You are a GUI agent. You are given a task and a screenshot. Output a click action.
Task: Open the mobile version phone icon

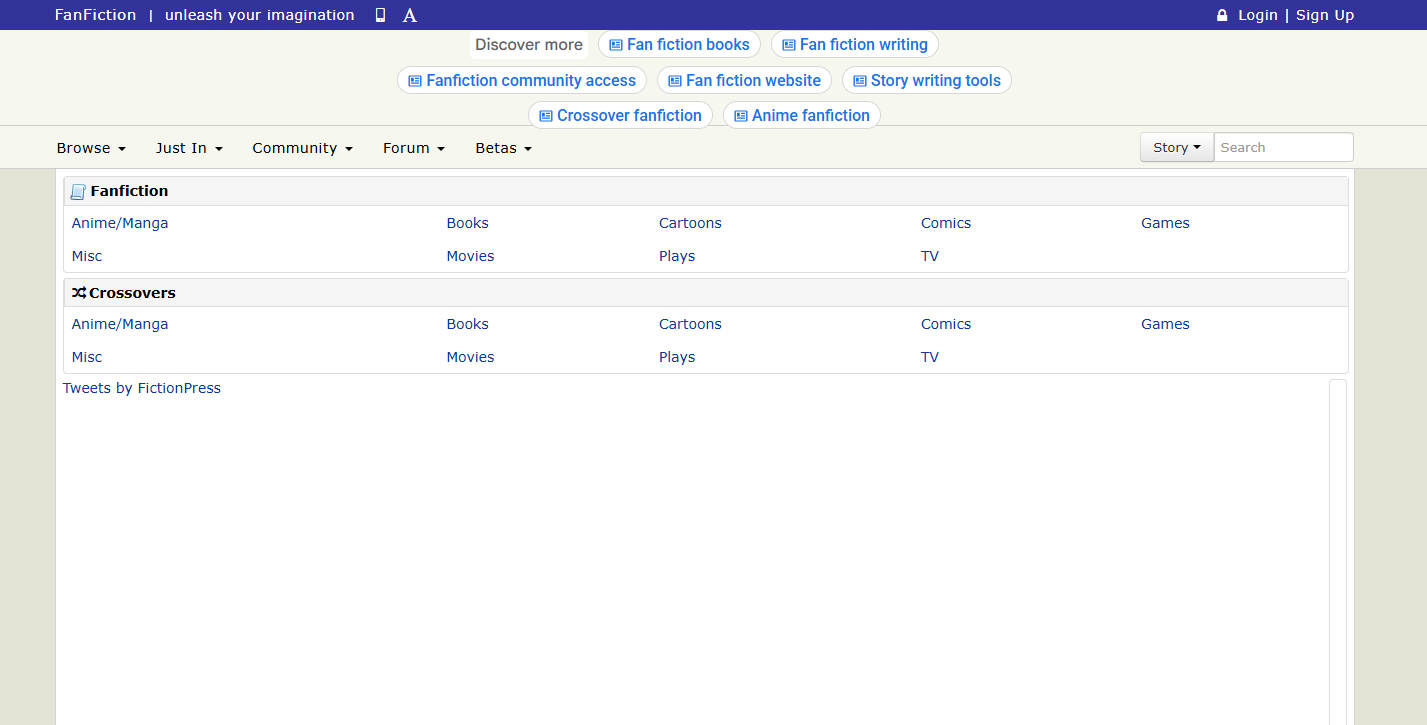(380, 15)
